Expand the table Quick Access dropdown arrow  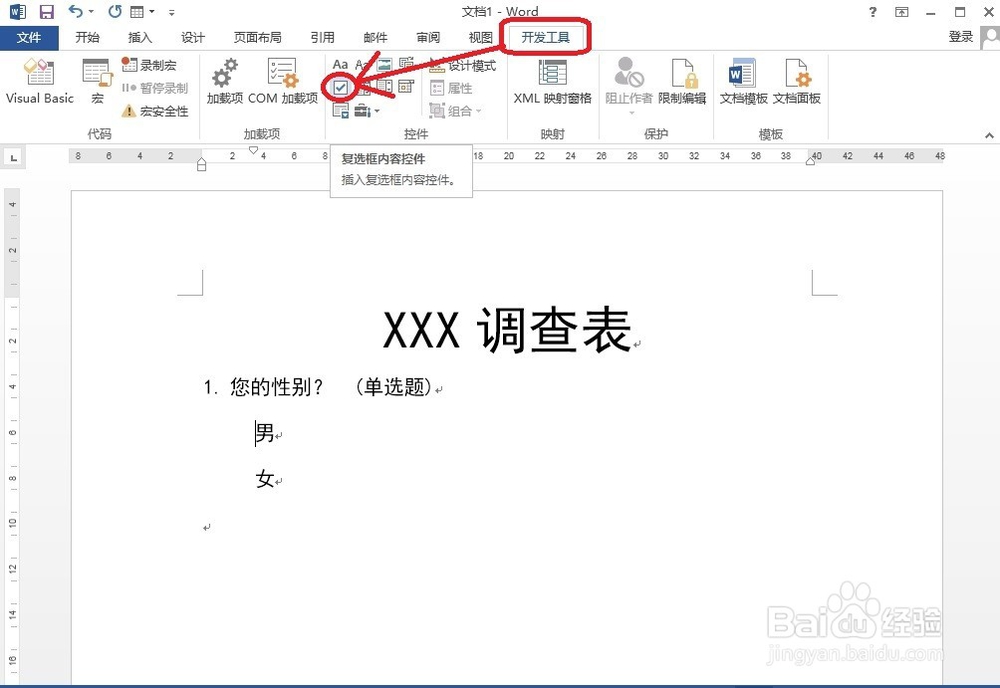pyautogui.click(x=152, y=11)
